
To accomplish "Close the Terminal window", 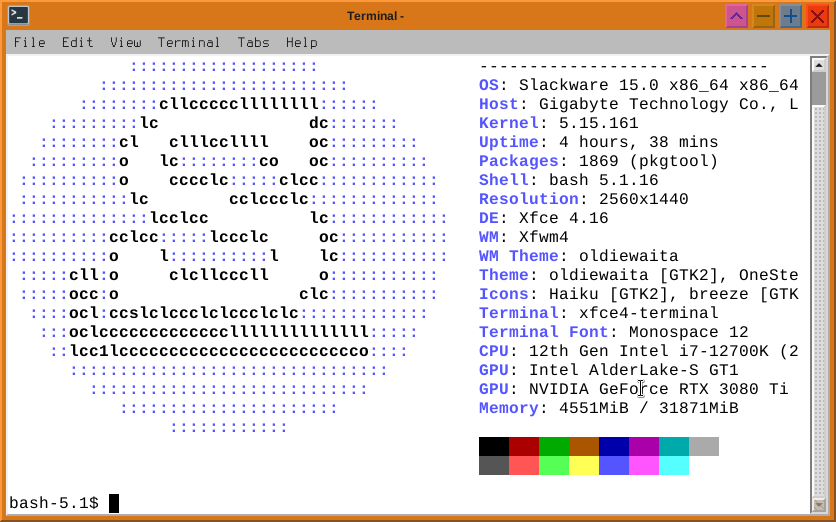I will (817, 16).
